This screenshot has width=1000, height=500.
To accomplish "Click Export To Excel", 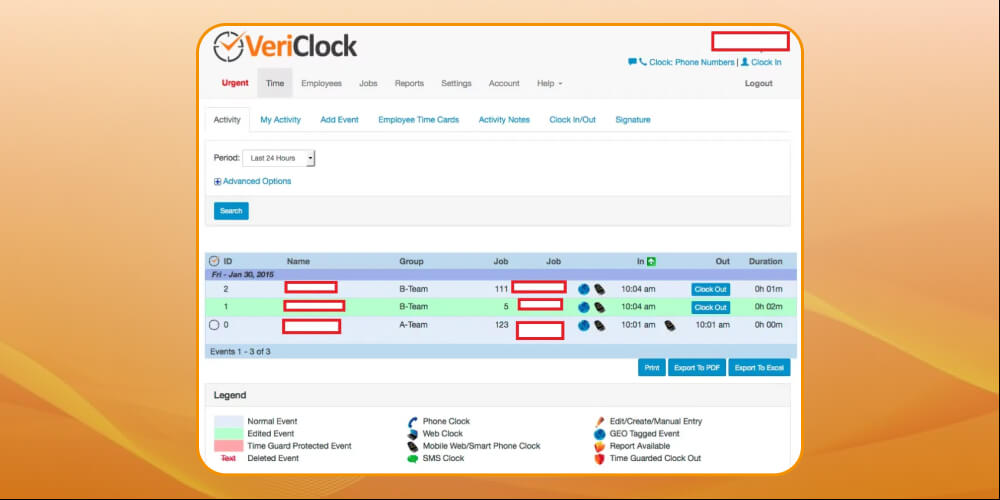I will tap(759, 367).
